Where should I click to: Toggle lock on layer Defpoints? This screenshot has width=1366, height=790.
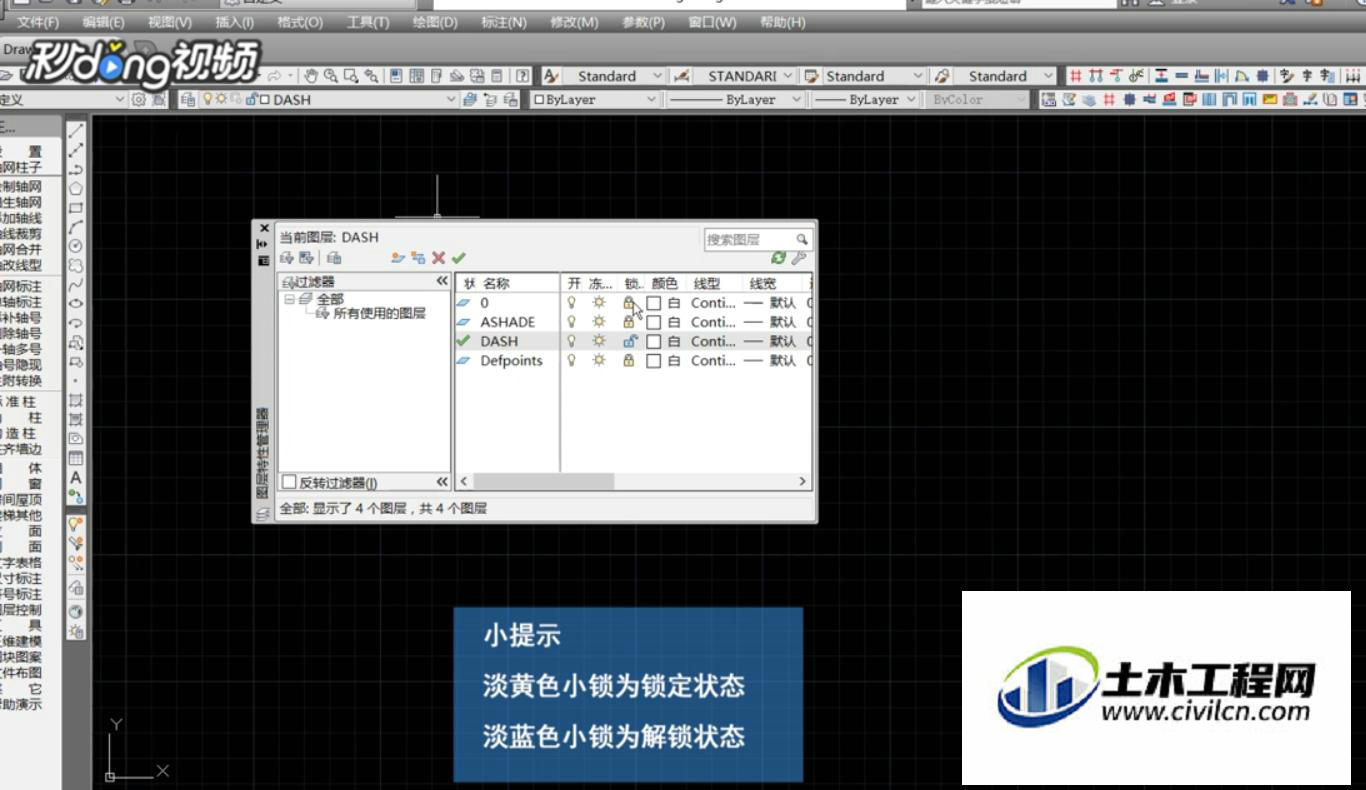tap(629, 360)
